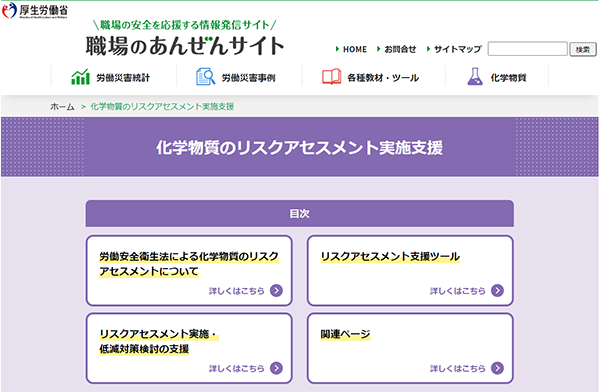Open the 労働災害統計 menu

[x=123, y=78]
